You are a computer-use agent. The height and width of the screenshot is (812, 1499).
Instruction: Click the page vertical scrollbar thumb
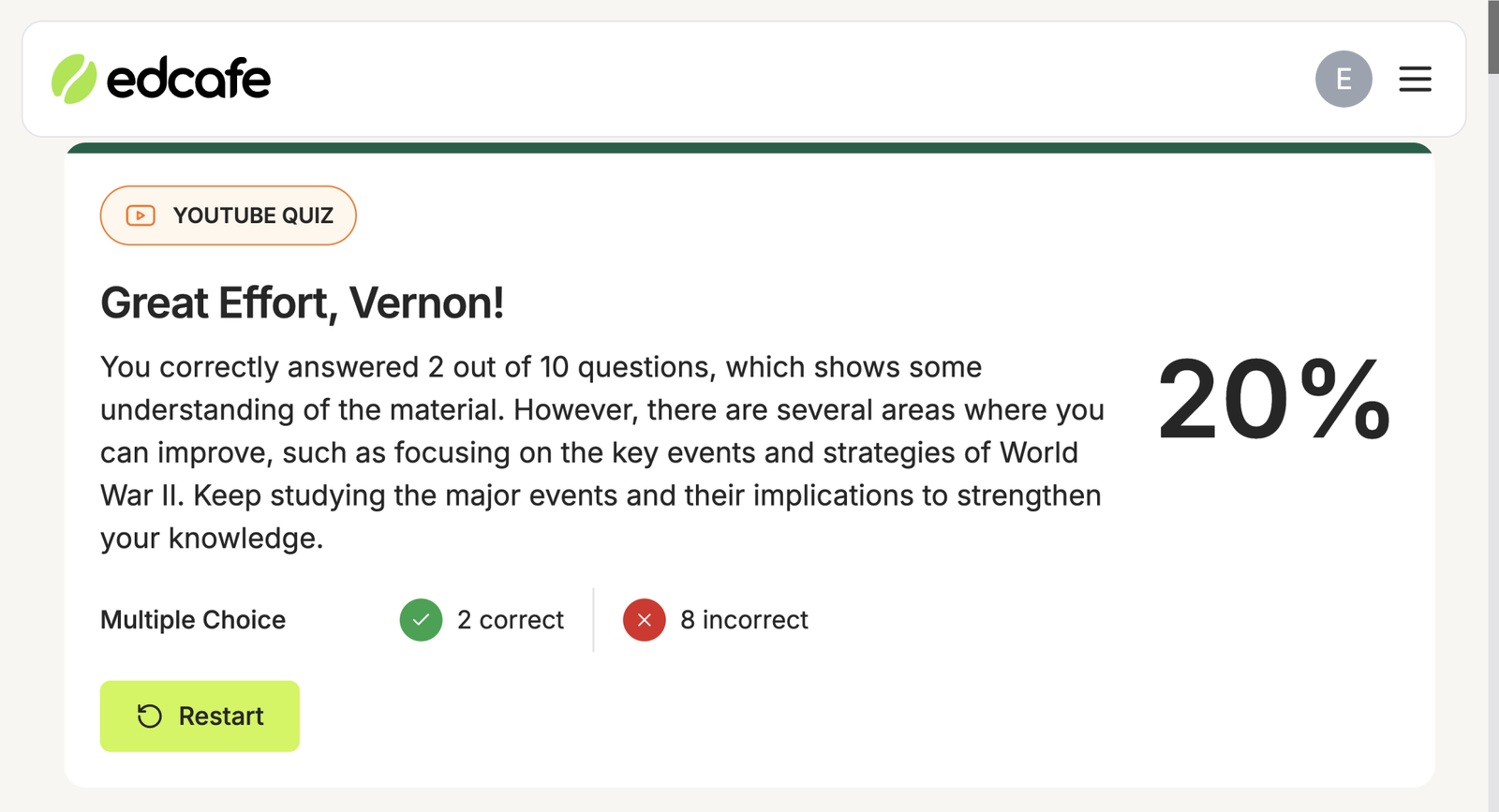1493,37
